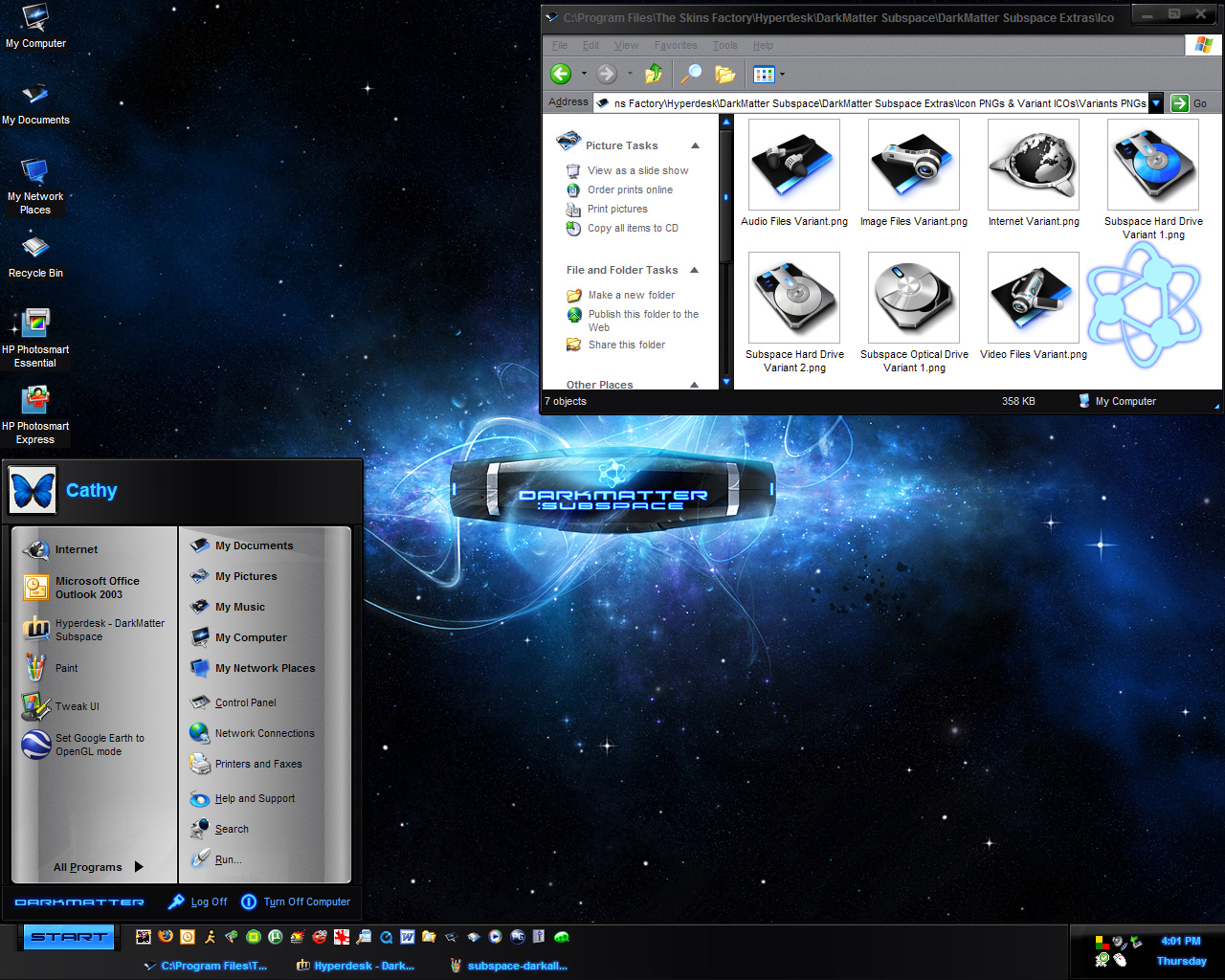Open the Address bar dropdown
This screenshot has width=1225, height=980.
1156,103
